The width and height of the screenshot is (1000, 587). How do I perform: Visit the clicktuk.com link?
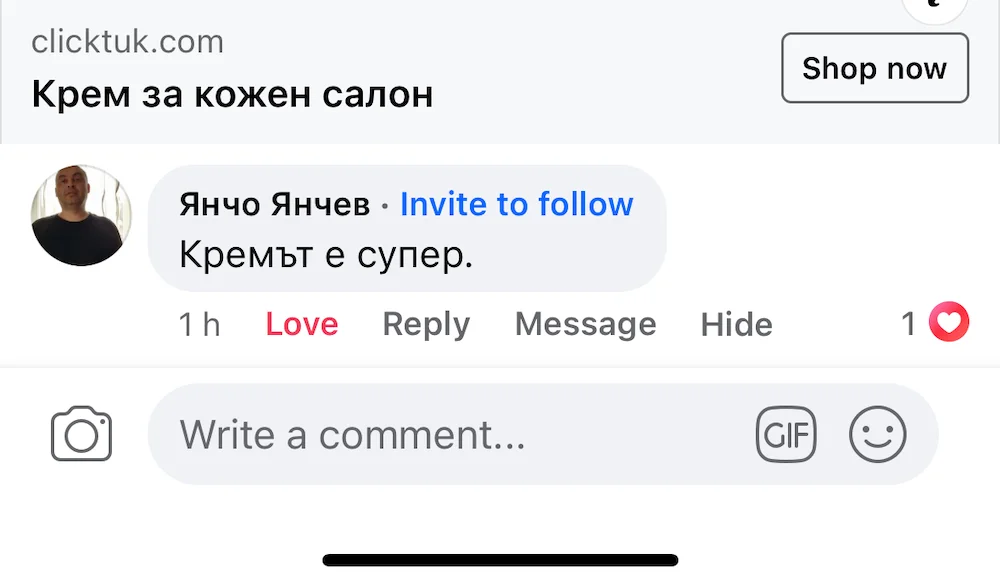pyautogui.click(x=126, y=41)
